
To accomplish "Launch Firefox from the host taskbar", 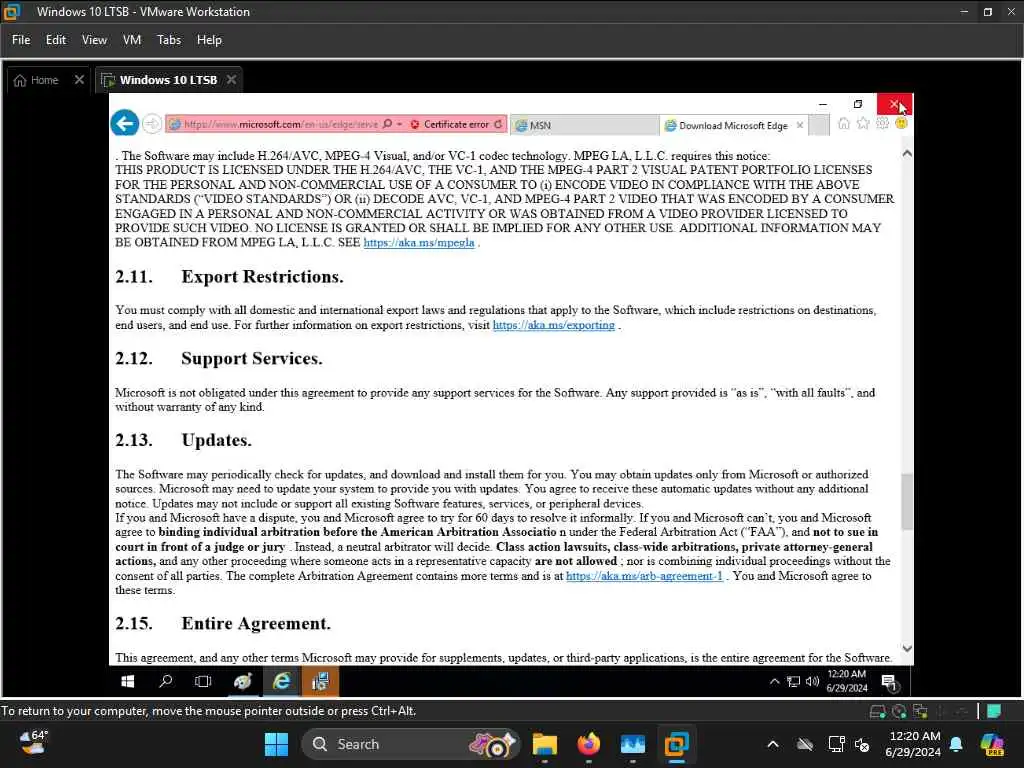I will pyautogui.click(x=588, y=744).
